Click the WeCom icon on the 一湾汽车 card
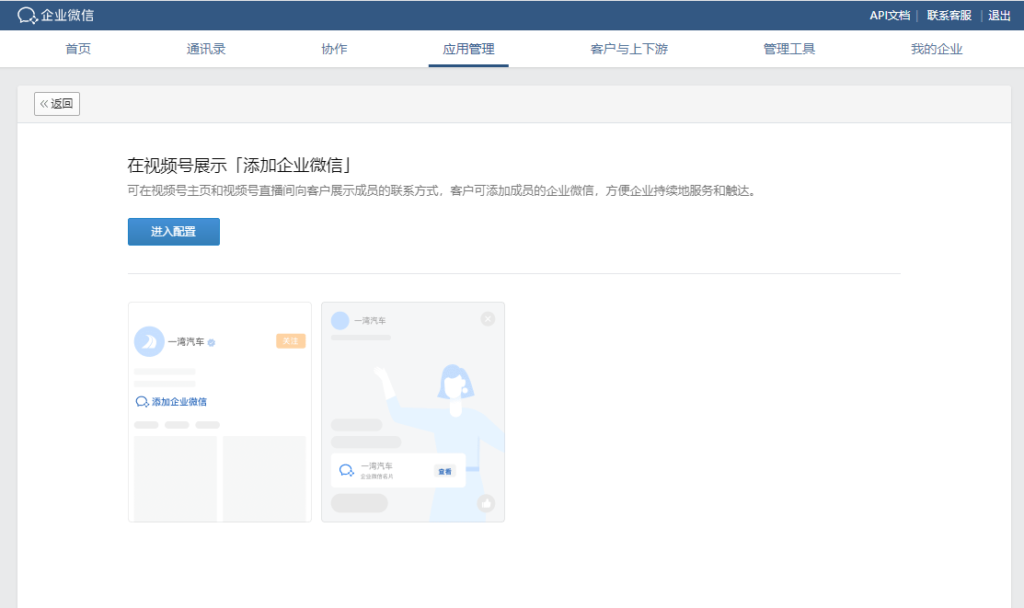The width and height of the screenshot is (1024, 608). click(346, 470)
